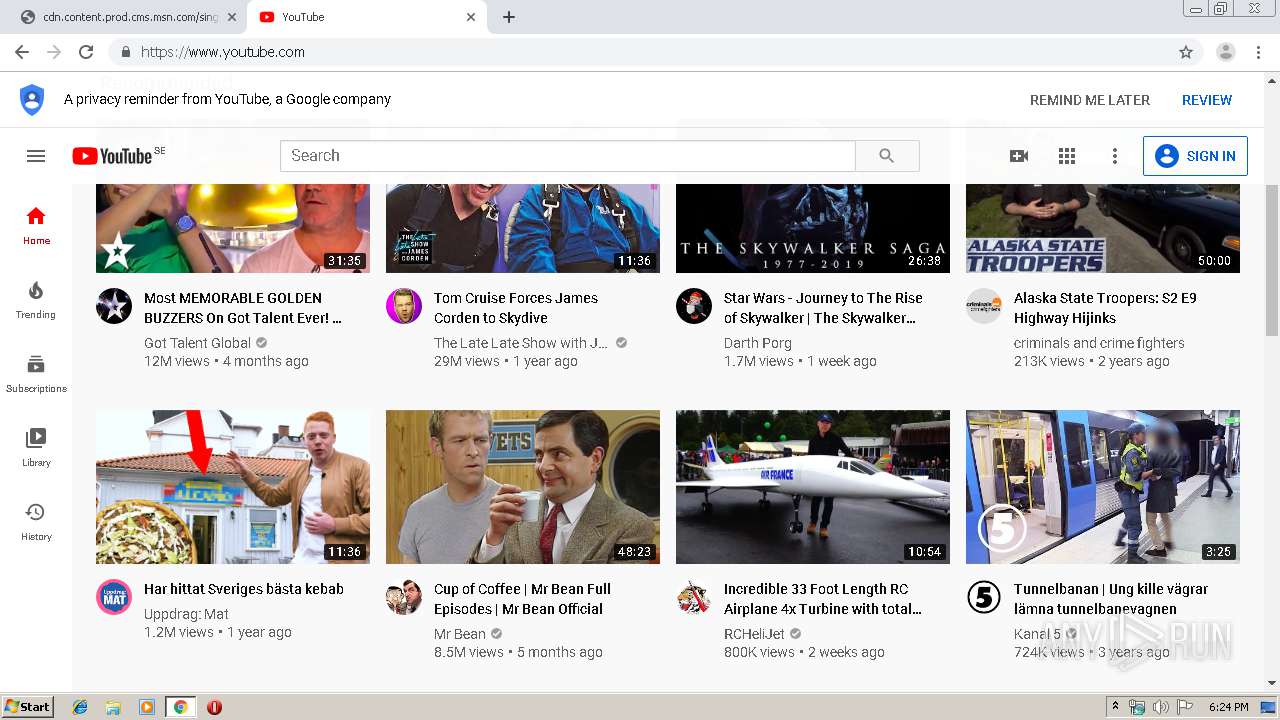Open the YouTube hamburger guide menu

tap(36, 156)
